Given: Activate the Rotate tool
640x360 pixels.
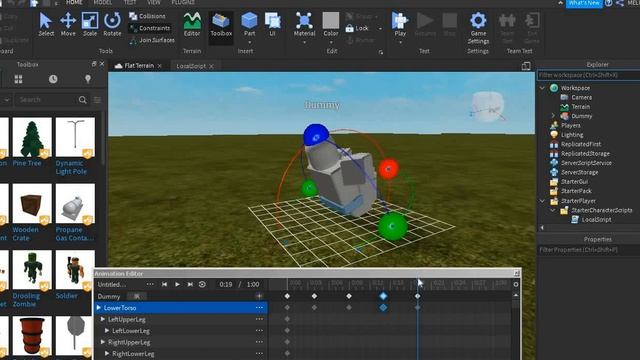Looking at the screenshot, I should 112,24.
